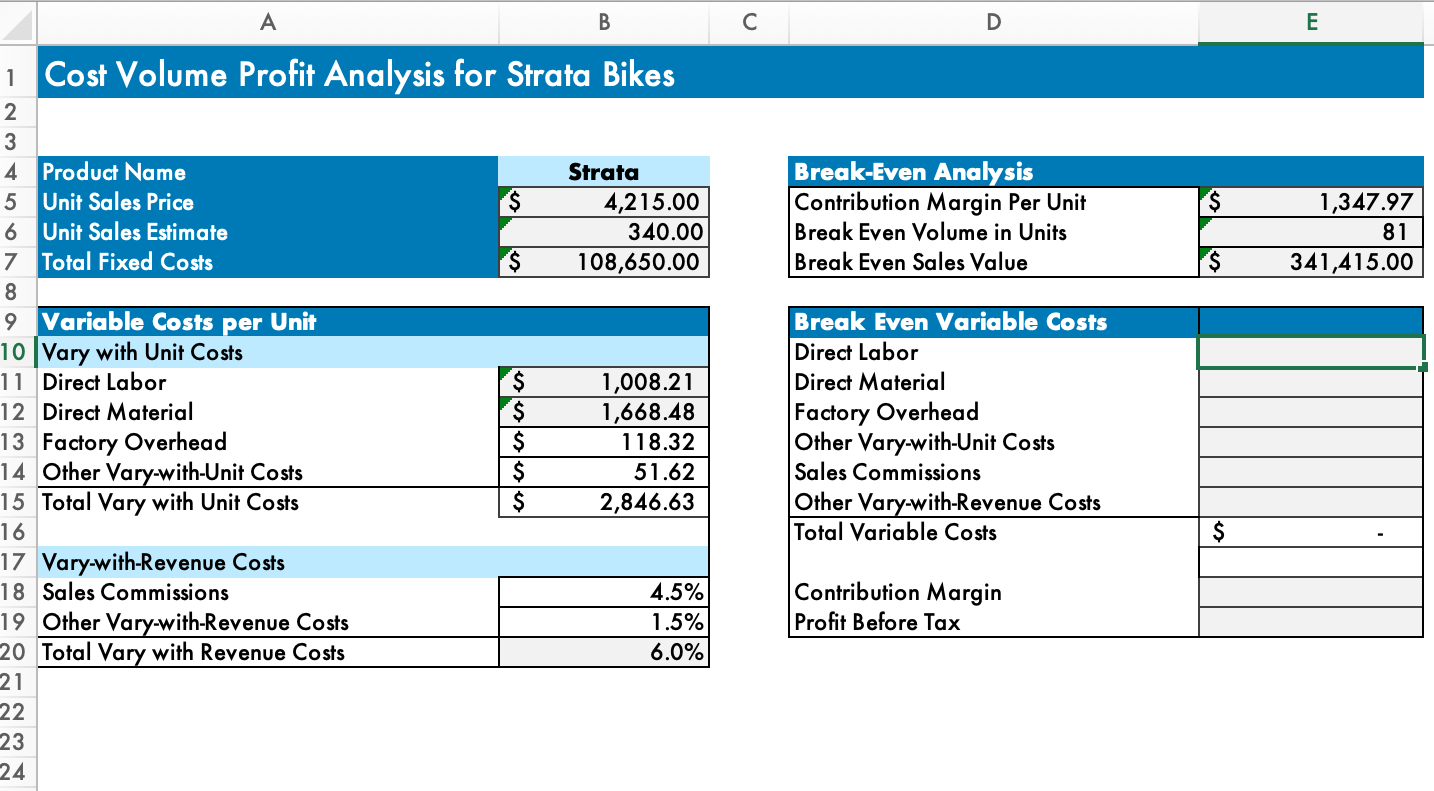Select row 24 header
The height and width of the screenshot is (791, 1434).
point(18,772)
